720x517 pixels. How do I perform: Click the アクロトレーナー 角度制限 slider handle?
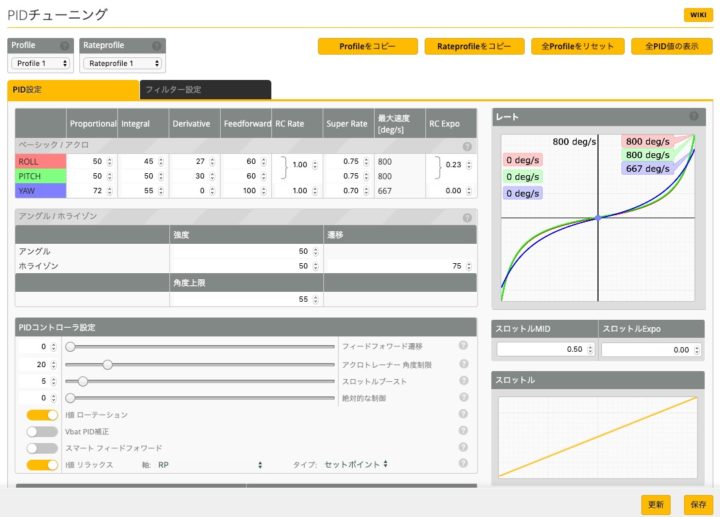(107, 364)
